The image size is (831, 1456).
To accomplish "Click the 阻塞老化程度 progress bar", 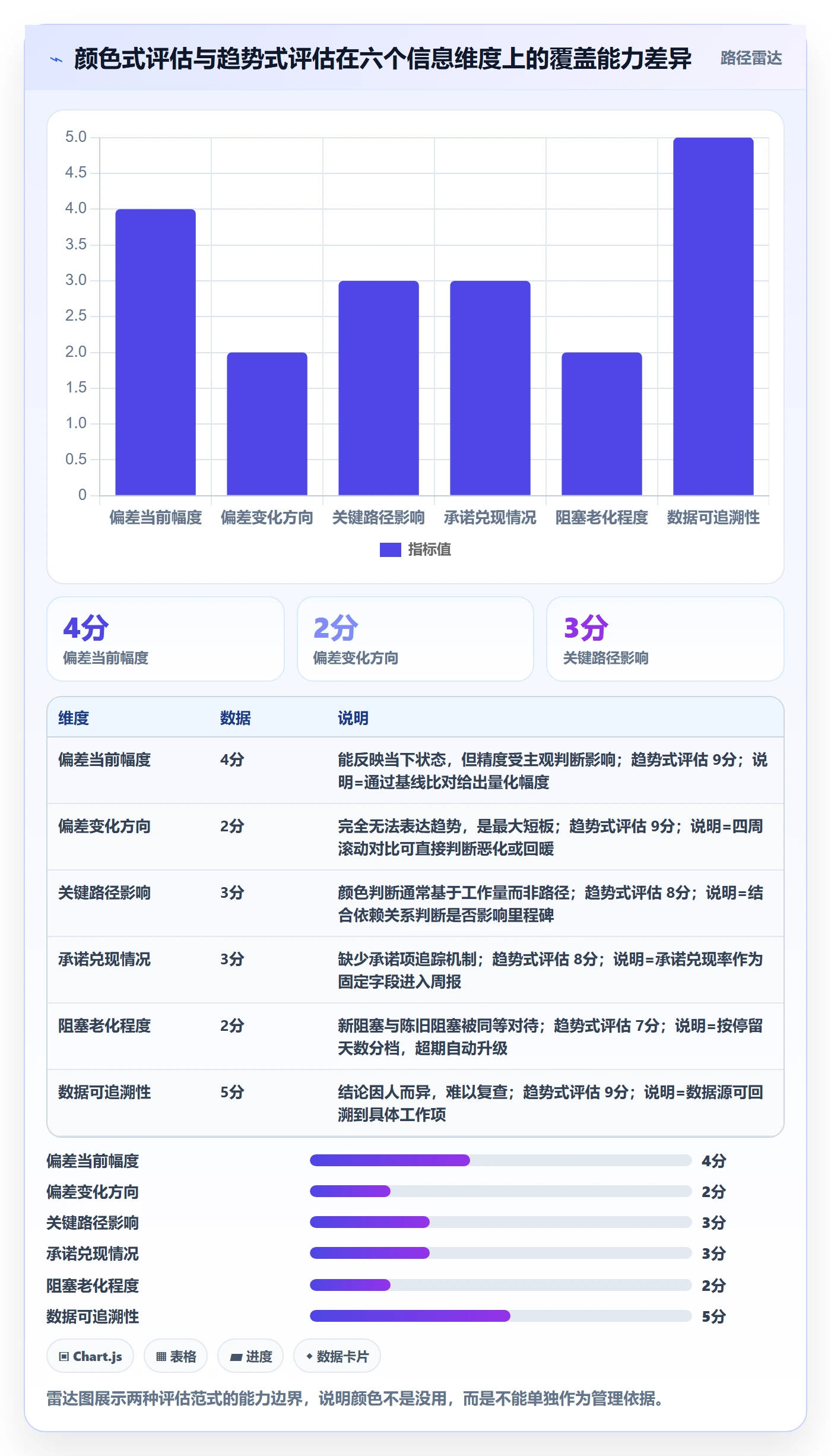I will [500, 1285].
